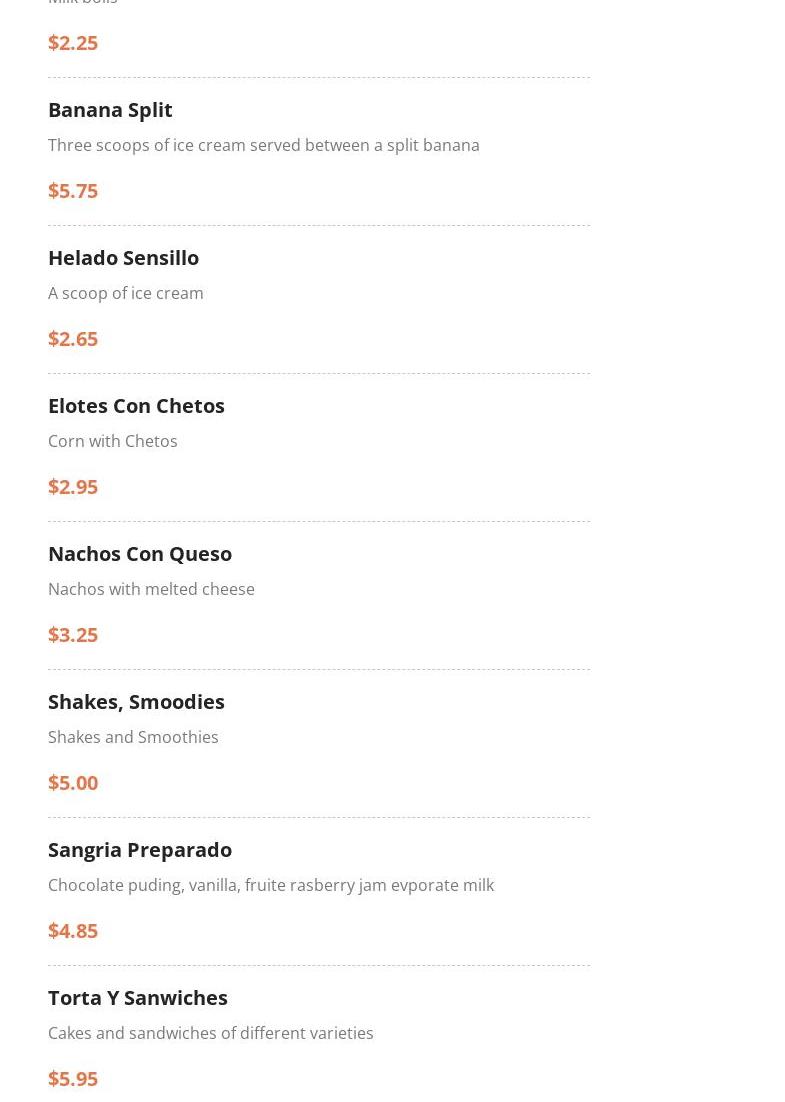Click the $5.75 Banana Split price

pyautogui.click(x=73, y=190)
